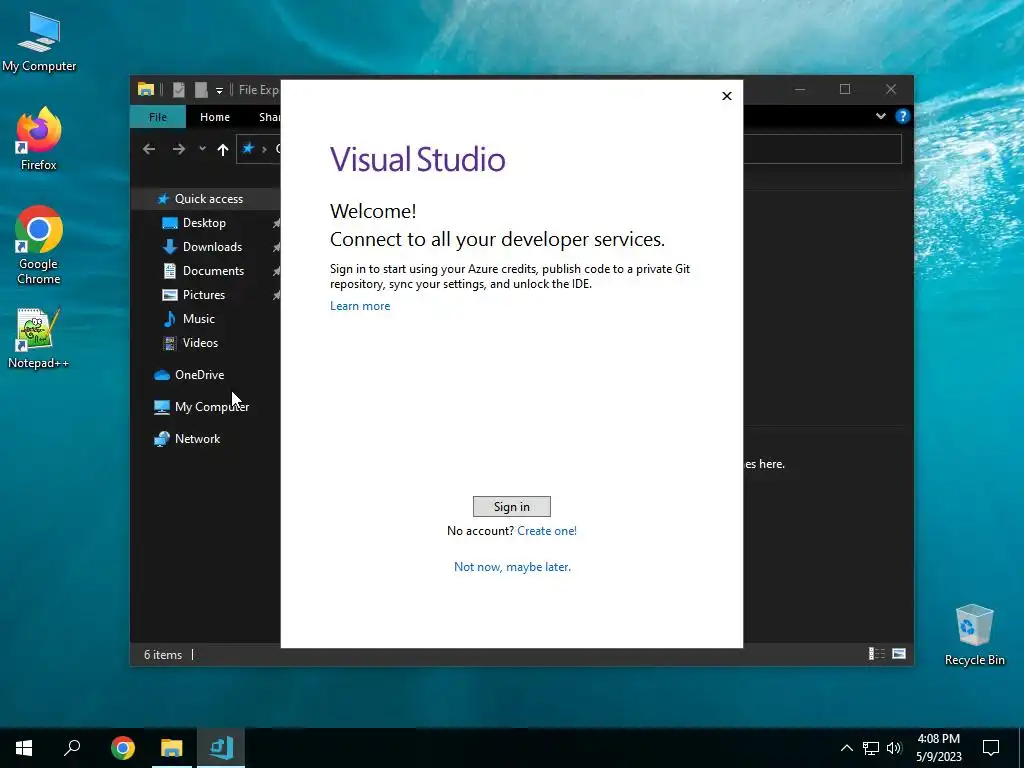Click the Sign in button
The width and height of the screenshot is (1024, 768).
click(x=511, y=507)
